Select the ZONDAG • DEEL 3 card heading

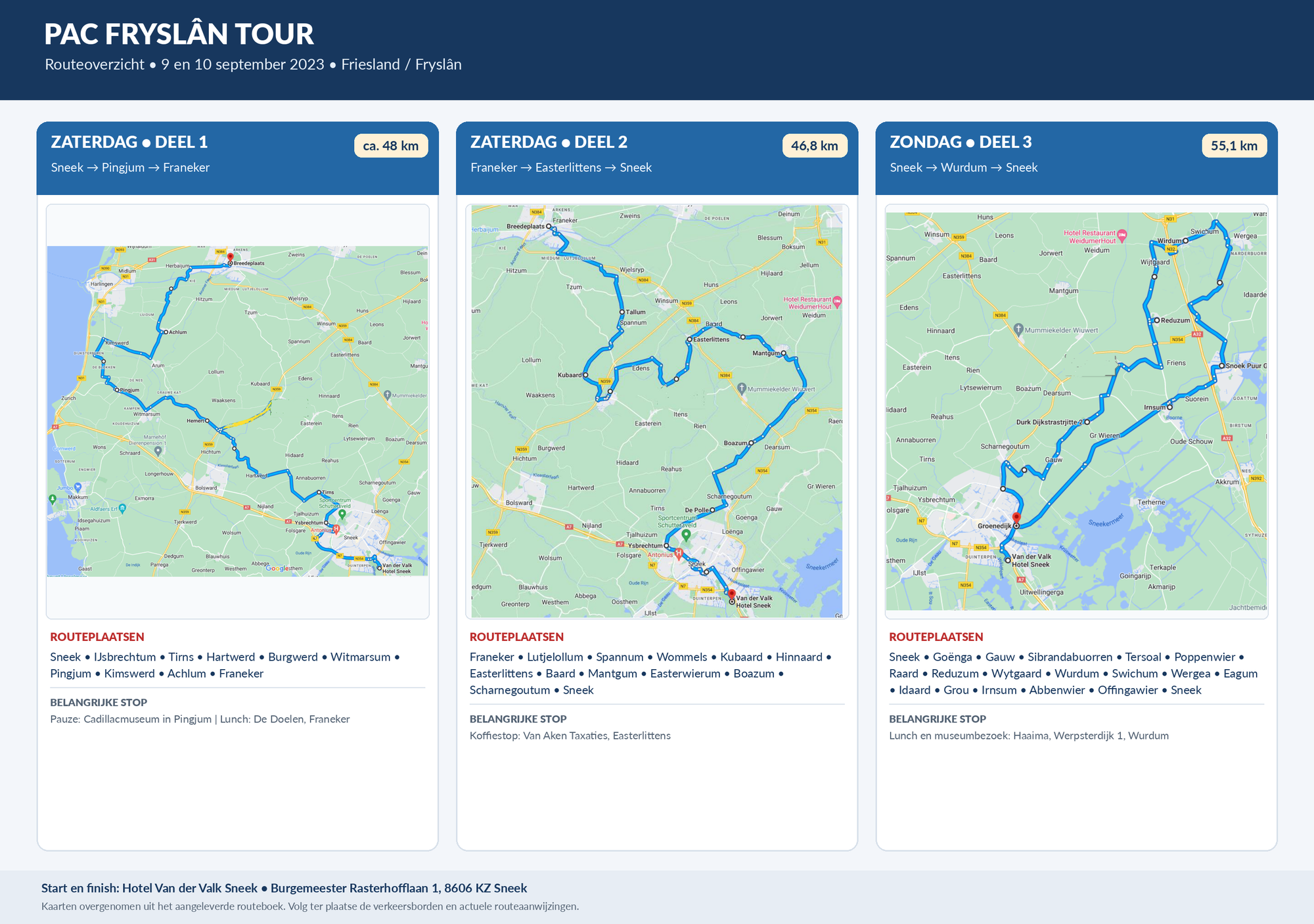[961, 142]
